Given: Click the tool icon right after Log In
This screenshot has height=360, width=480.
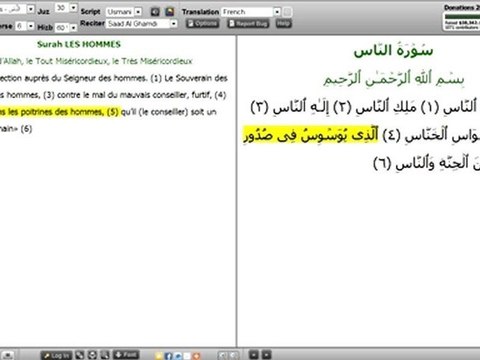Looking at the screenshot, I should click(x=79, y=355).
